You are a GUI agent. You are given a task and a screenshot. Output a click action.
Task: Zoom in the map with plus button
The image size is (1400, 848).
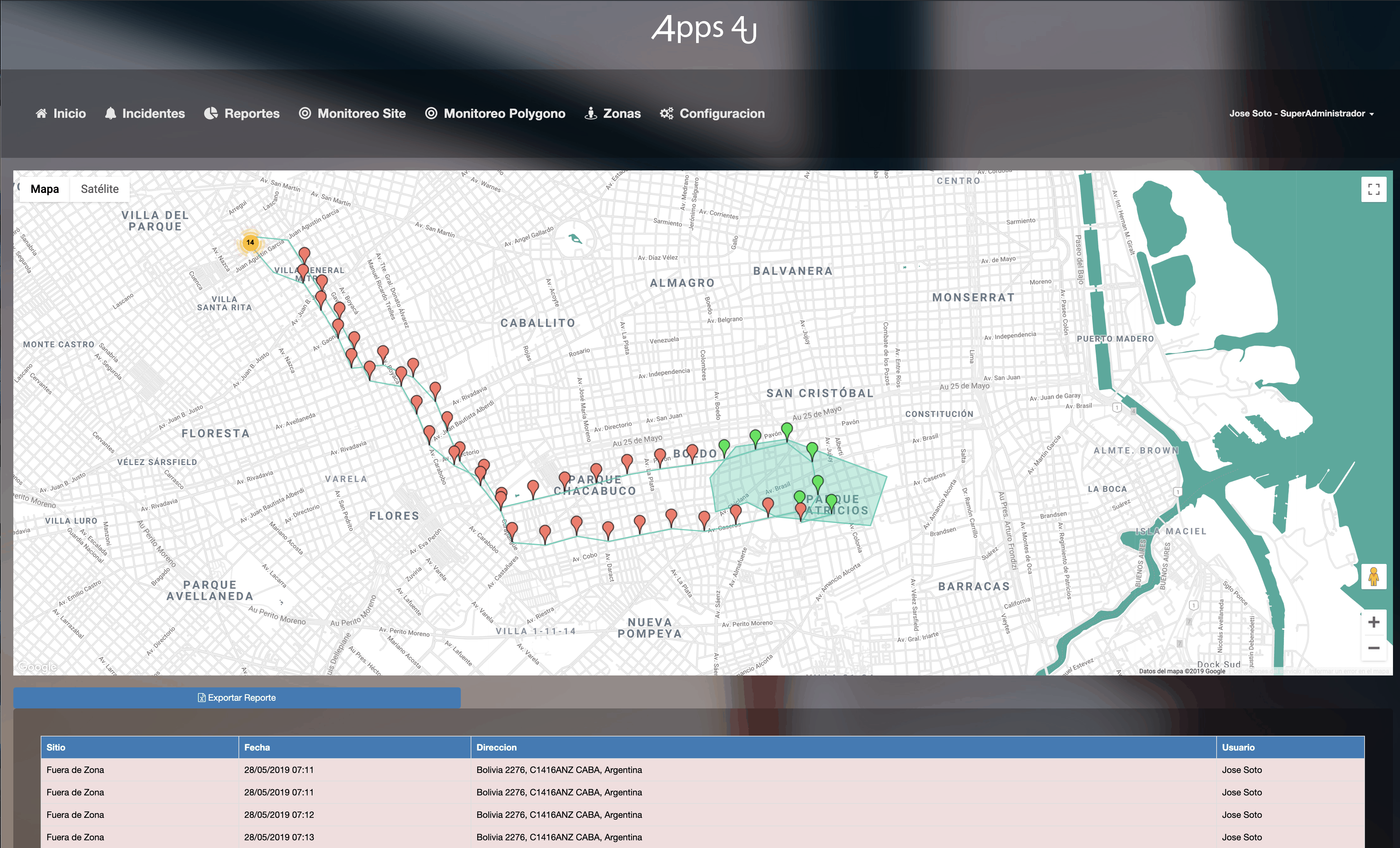(x=1373, y=622)
